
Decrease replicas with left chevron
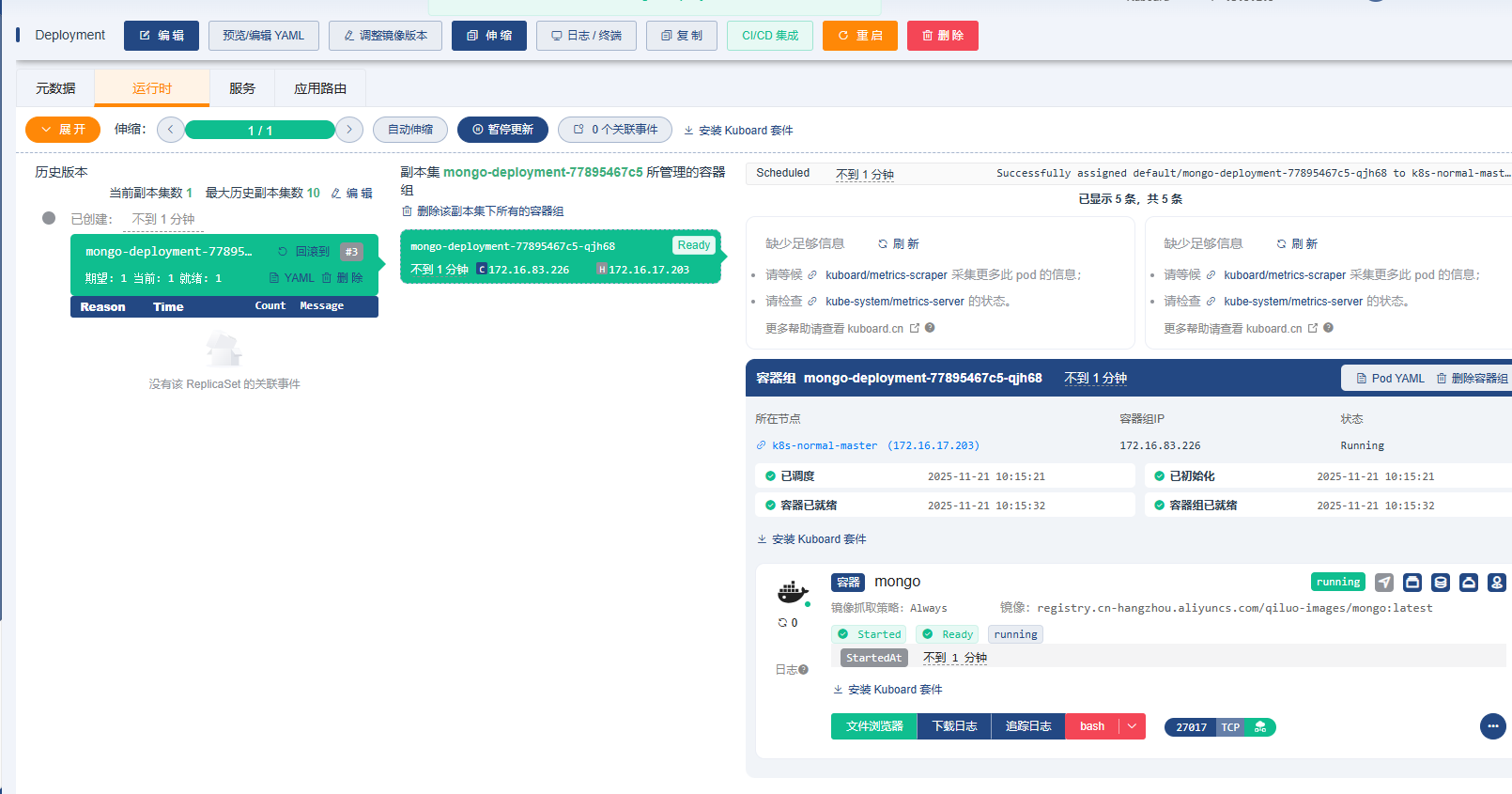[x=171, y=130]
